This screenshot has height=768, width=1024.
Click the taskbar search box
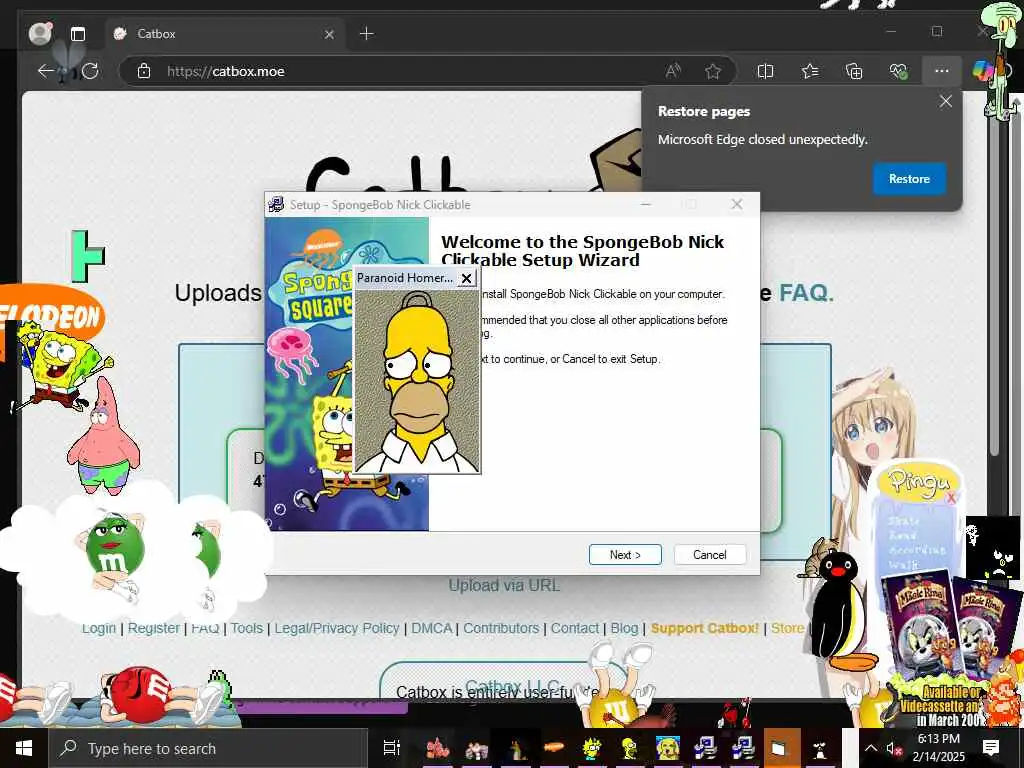[208, 748]
